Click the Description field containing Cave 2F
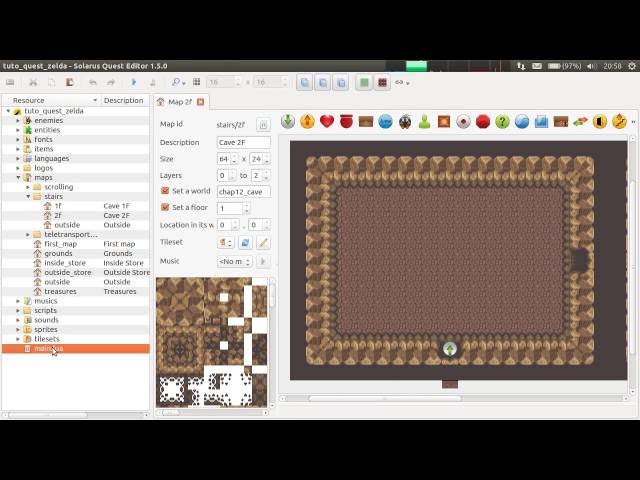 click(x=244, y=142)
